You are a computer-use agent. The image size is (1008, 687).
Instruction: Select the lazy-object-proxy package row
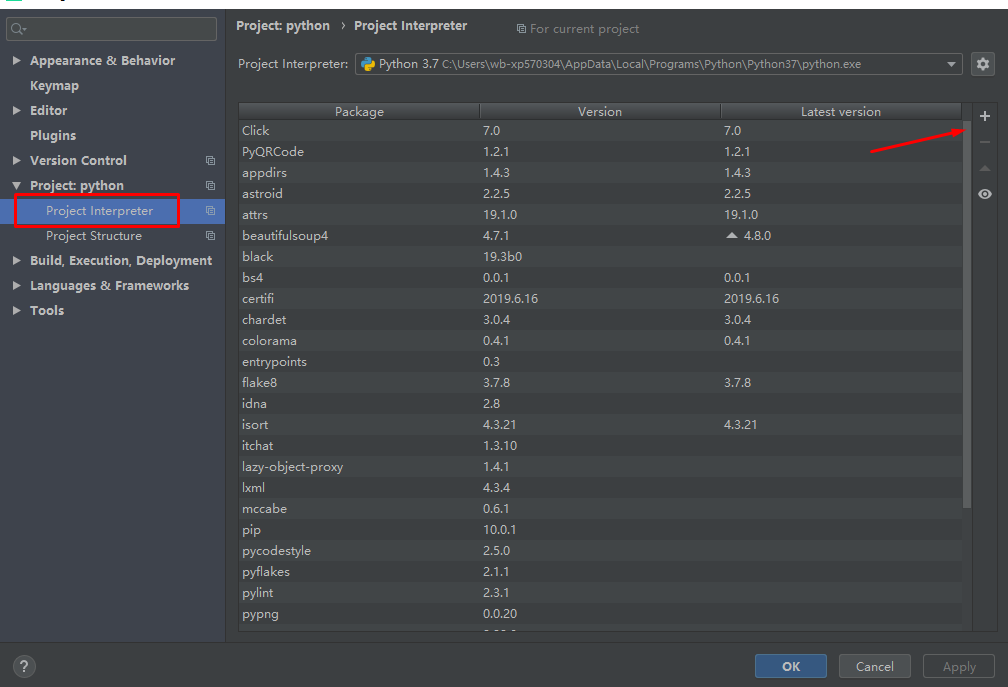[600, 467]
